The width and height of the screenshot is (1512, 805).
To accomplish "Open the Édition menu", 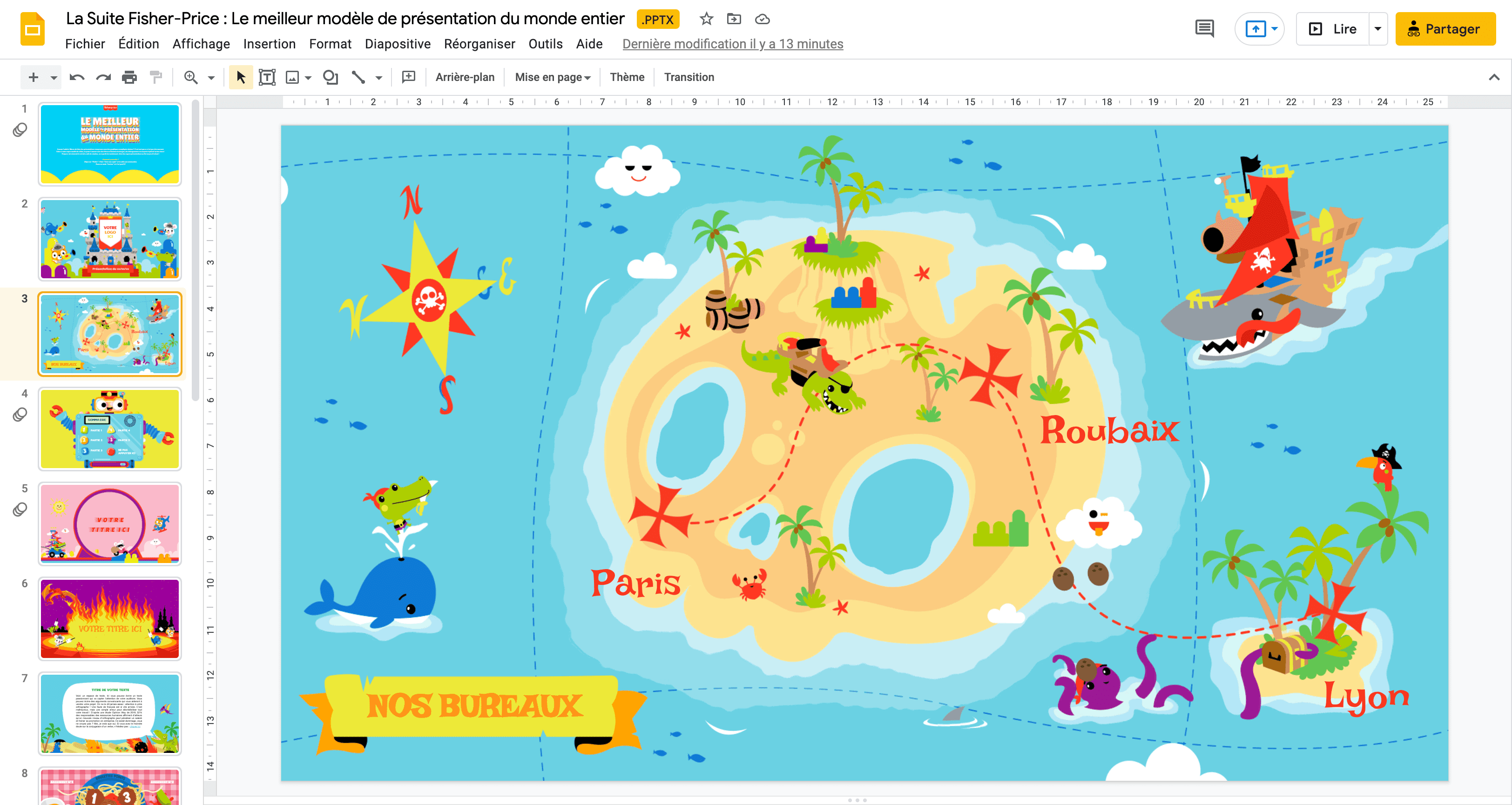I will [x=139, y=44].
